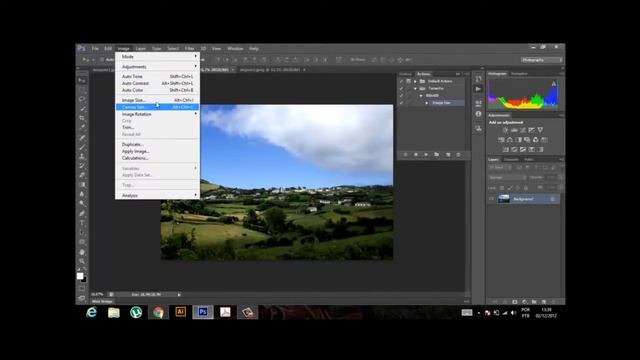Screen dimensions: 640x360
Task: Click the trash icon in the Actions panel
Action: (458, 155)
